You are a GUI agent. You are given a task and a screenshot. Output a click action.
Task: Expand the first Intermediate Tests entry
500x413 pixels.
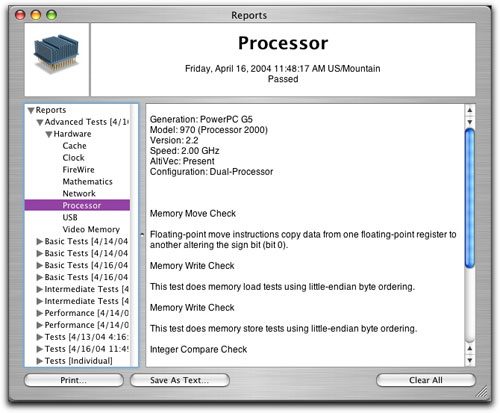coord(40,289)
